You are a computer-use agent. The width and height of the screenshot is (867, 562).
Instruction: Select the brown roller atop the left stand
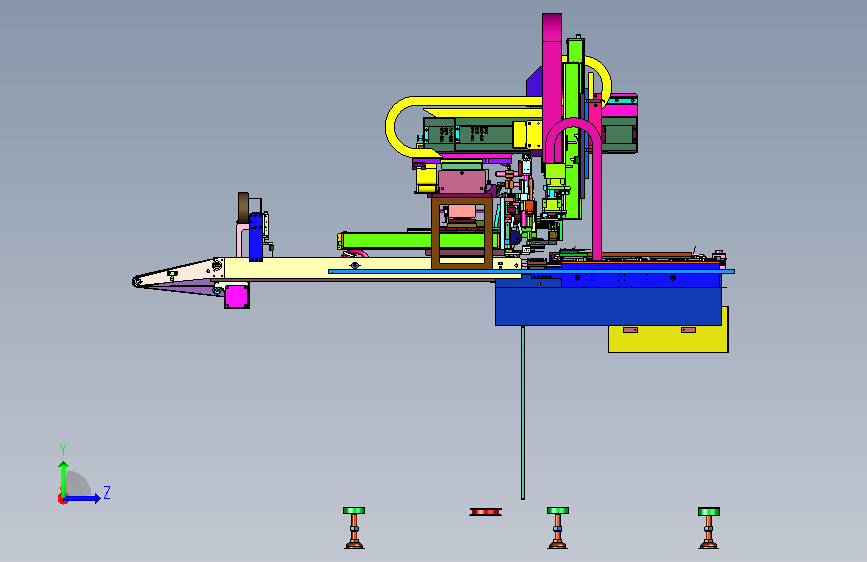tap(243, 207)
